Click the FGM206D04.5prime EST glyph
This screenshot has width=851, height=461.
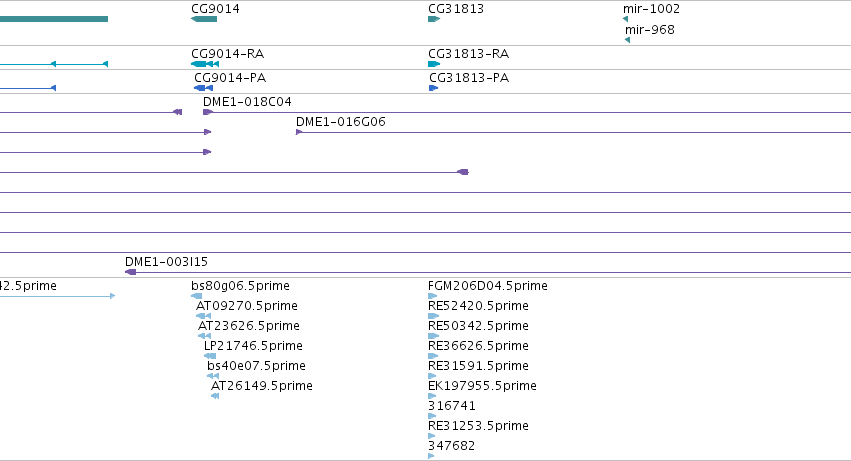click(x=433, y=296)
